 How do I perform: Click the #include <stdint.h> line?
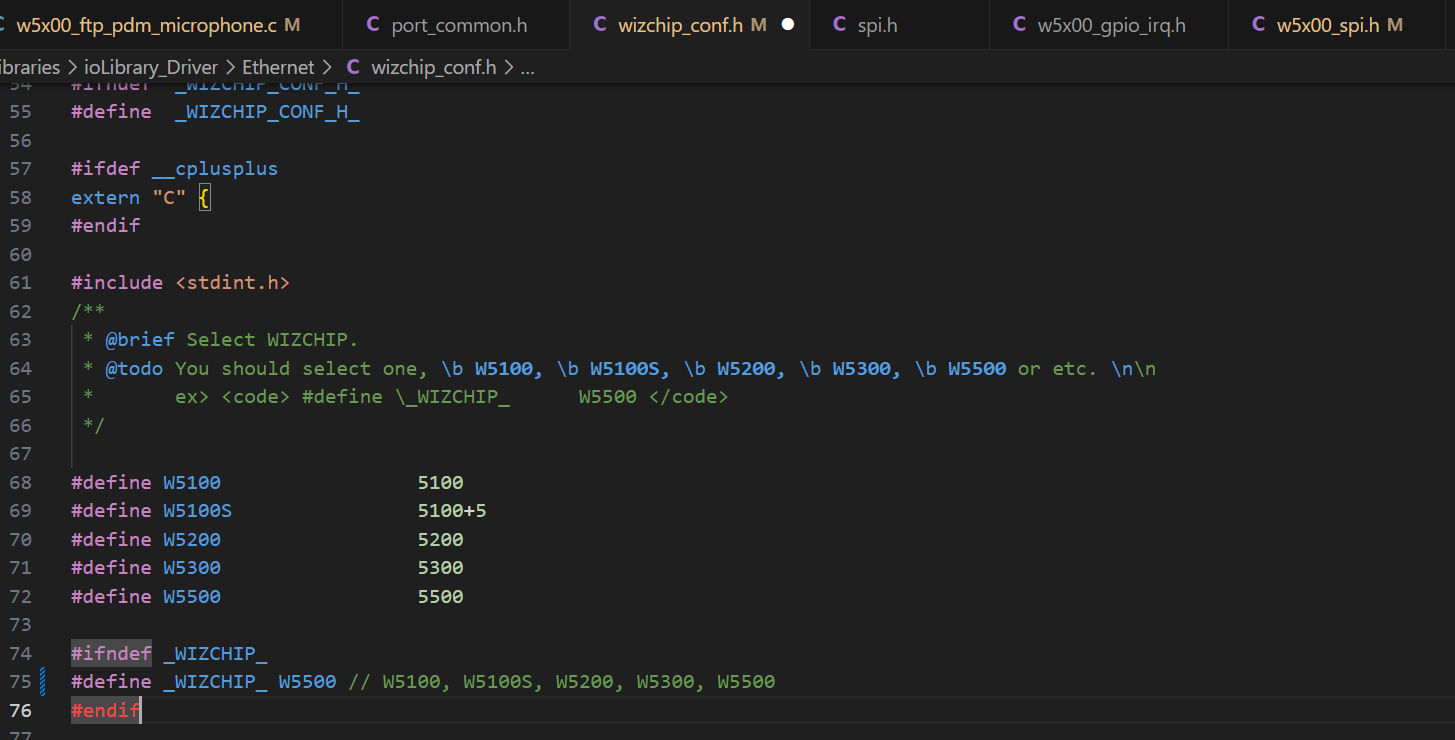[x=180, y=282]
